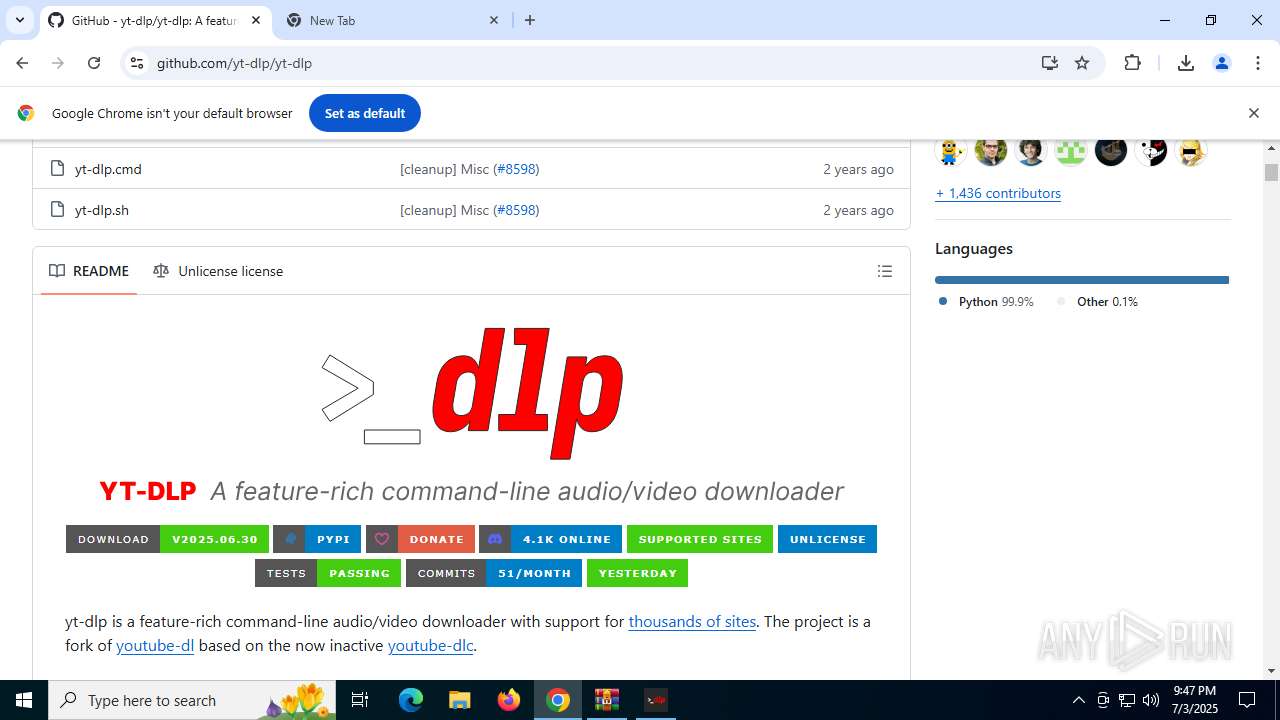Open the notification center icon
1280x720 pixels.
[x=1247, y=700]
